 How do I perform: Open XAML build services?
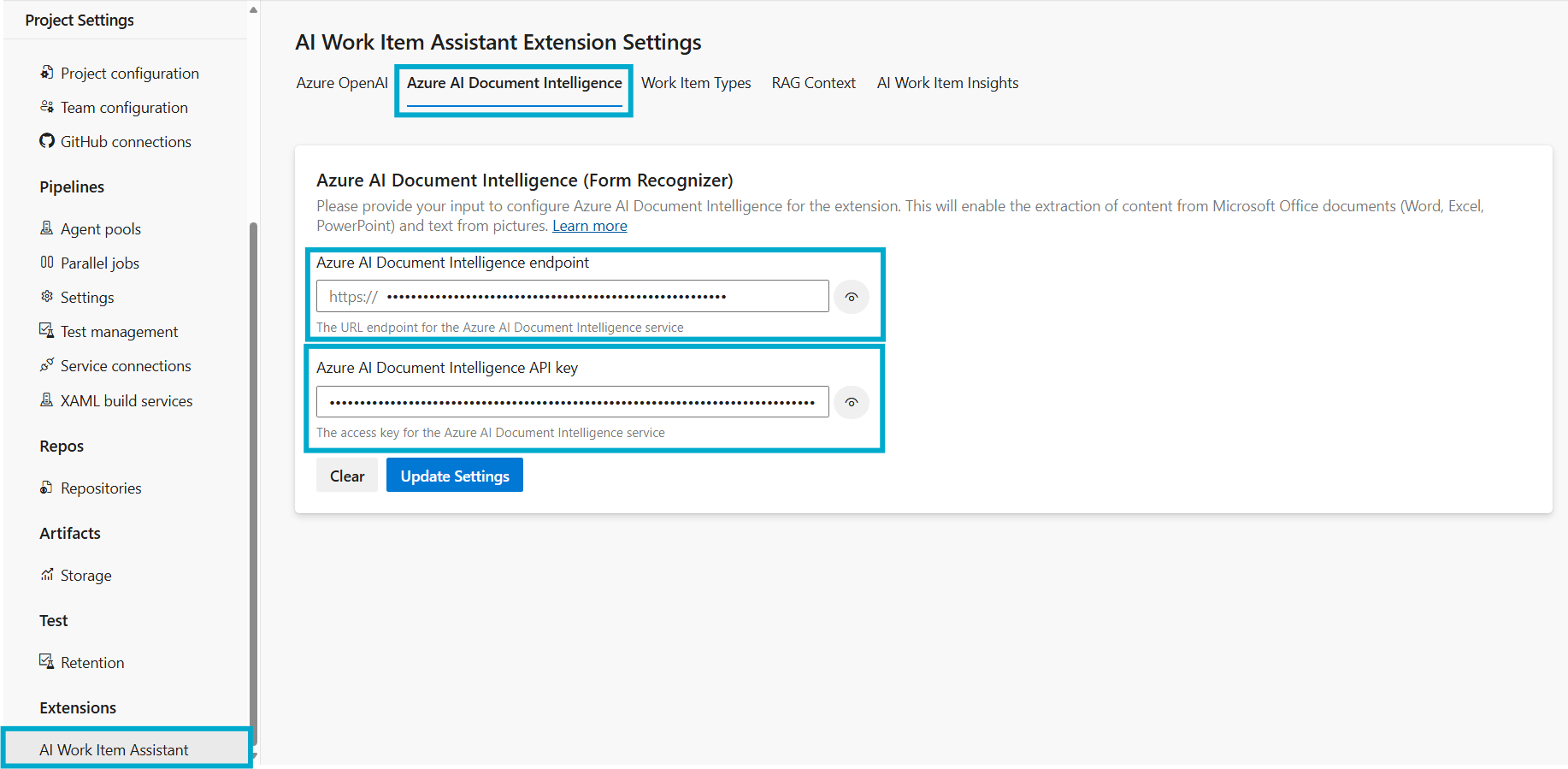click(x=127, y=400)
